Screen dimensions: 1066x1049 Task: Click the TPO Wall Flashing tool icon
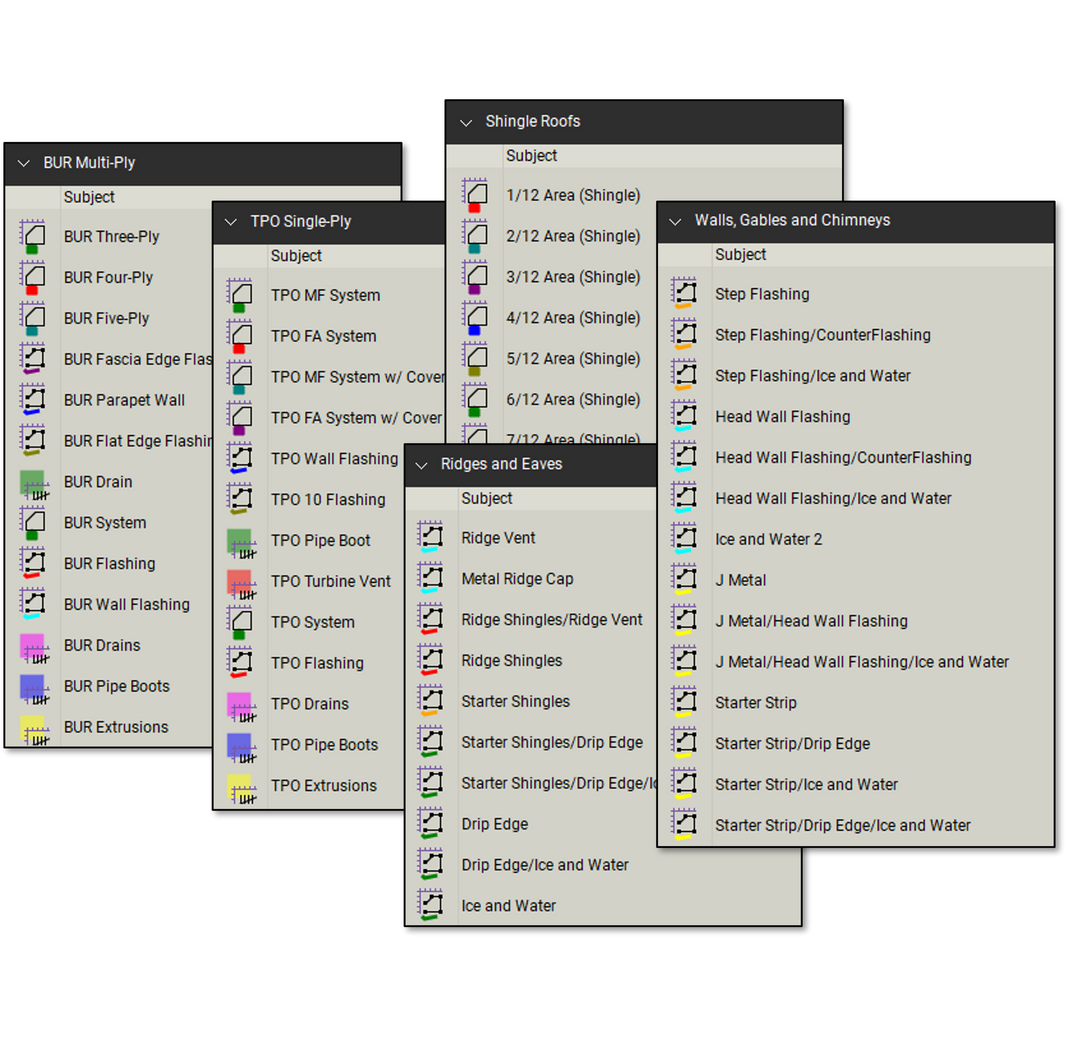[241, 458]
